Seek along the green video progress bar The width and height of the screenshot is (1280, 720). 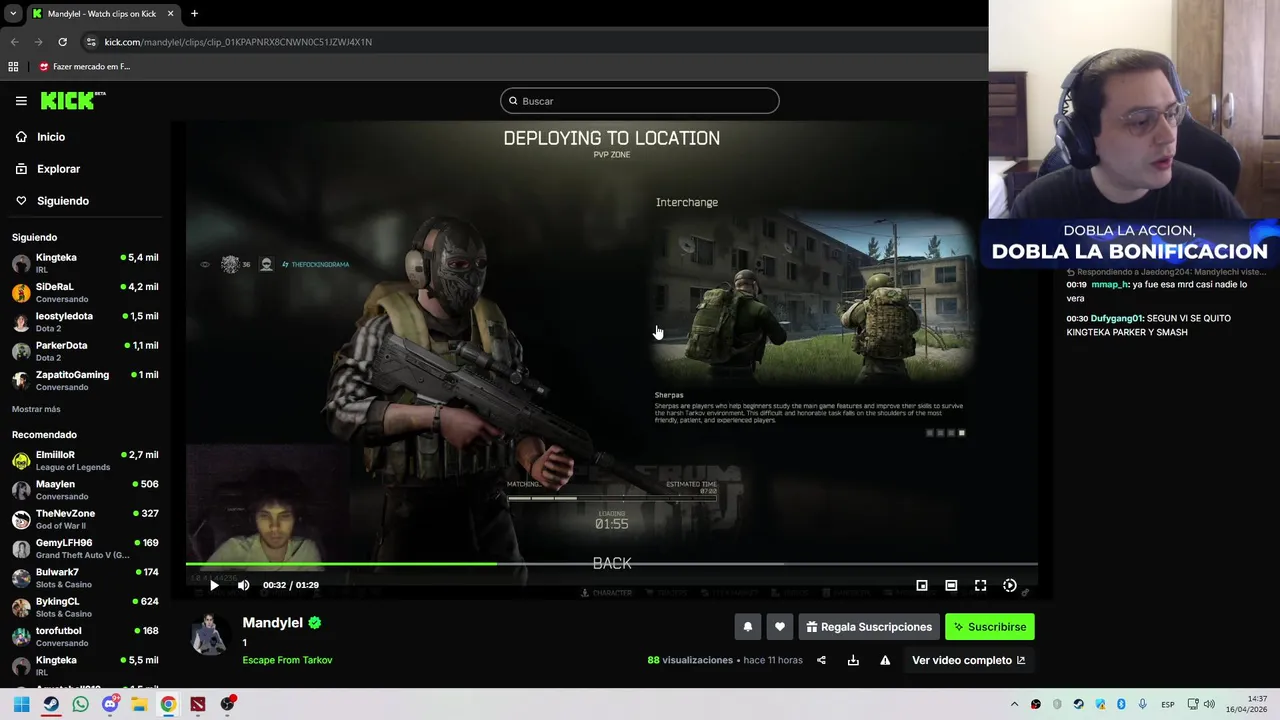point(611,564)
